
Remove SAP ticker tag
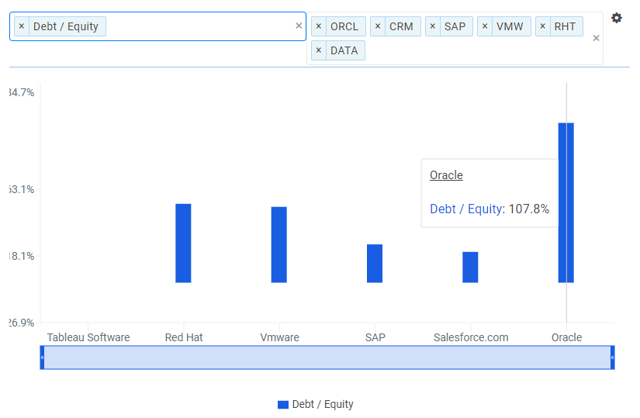(433, 27)
